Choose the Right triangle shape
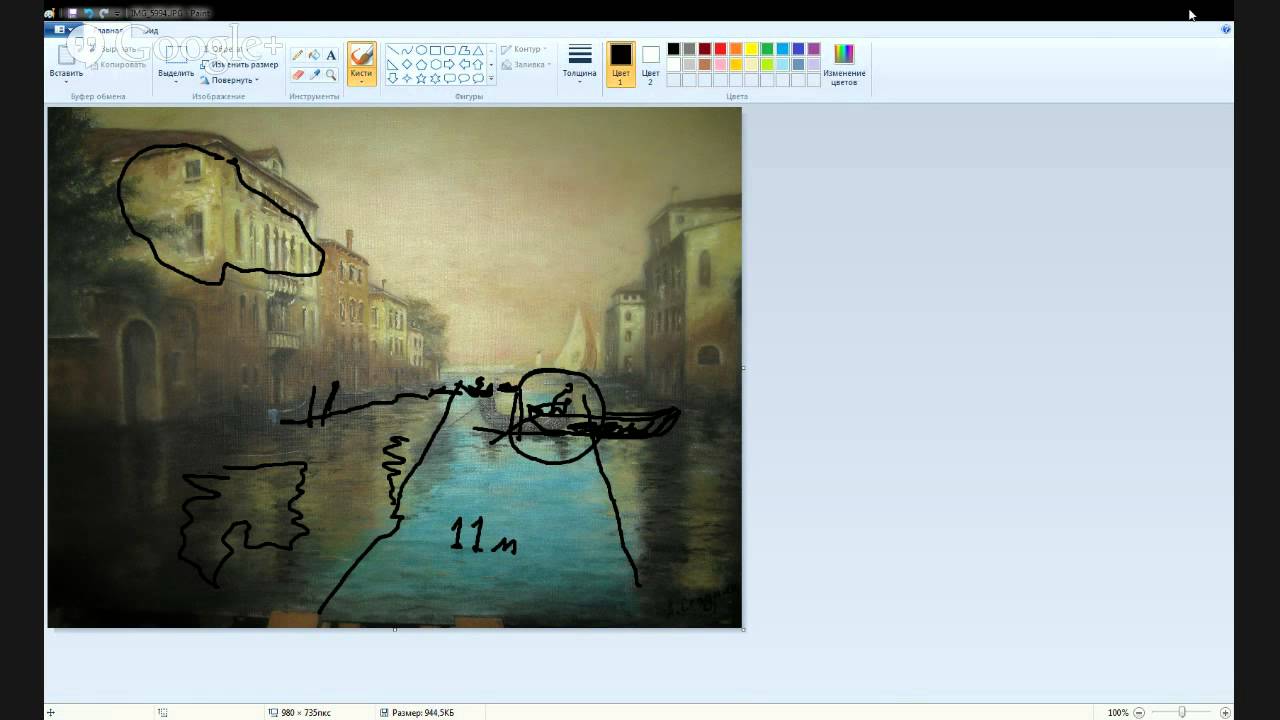Screen dimensions: 1280x720 (393, 64)
